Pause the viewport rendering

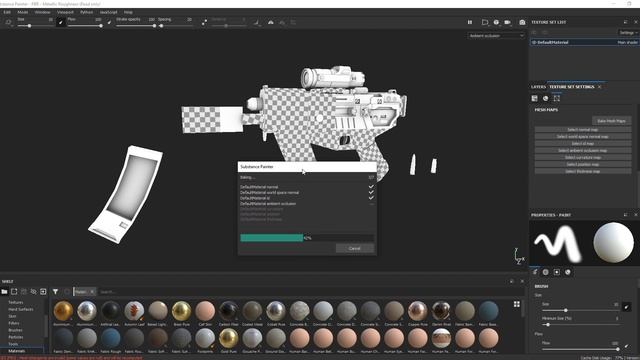(x=470, y=22)
